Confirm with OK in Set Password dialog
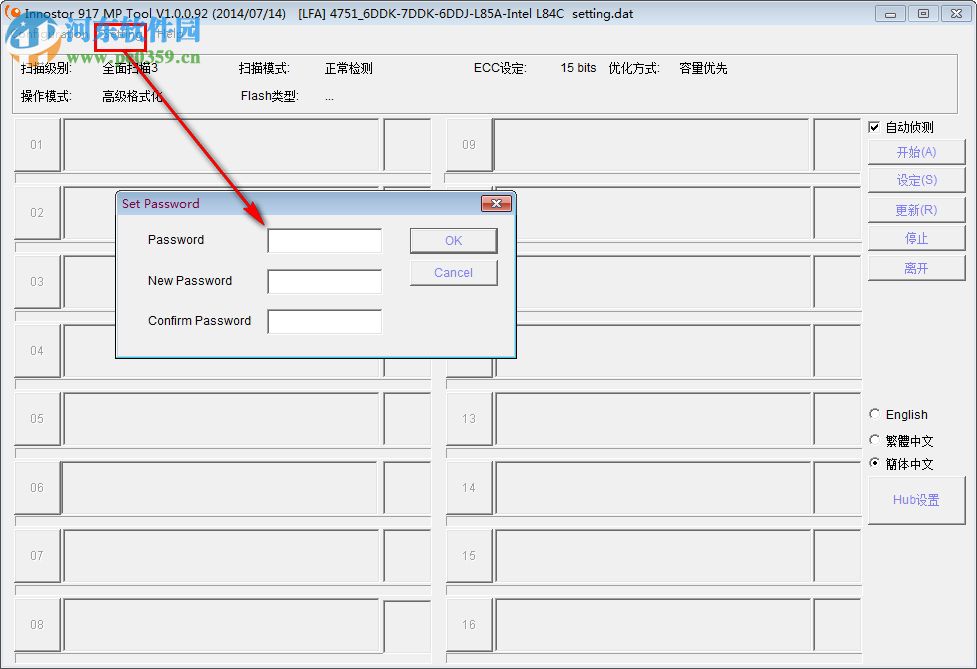 pyautogui.click(x=453, y=240)
